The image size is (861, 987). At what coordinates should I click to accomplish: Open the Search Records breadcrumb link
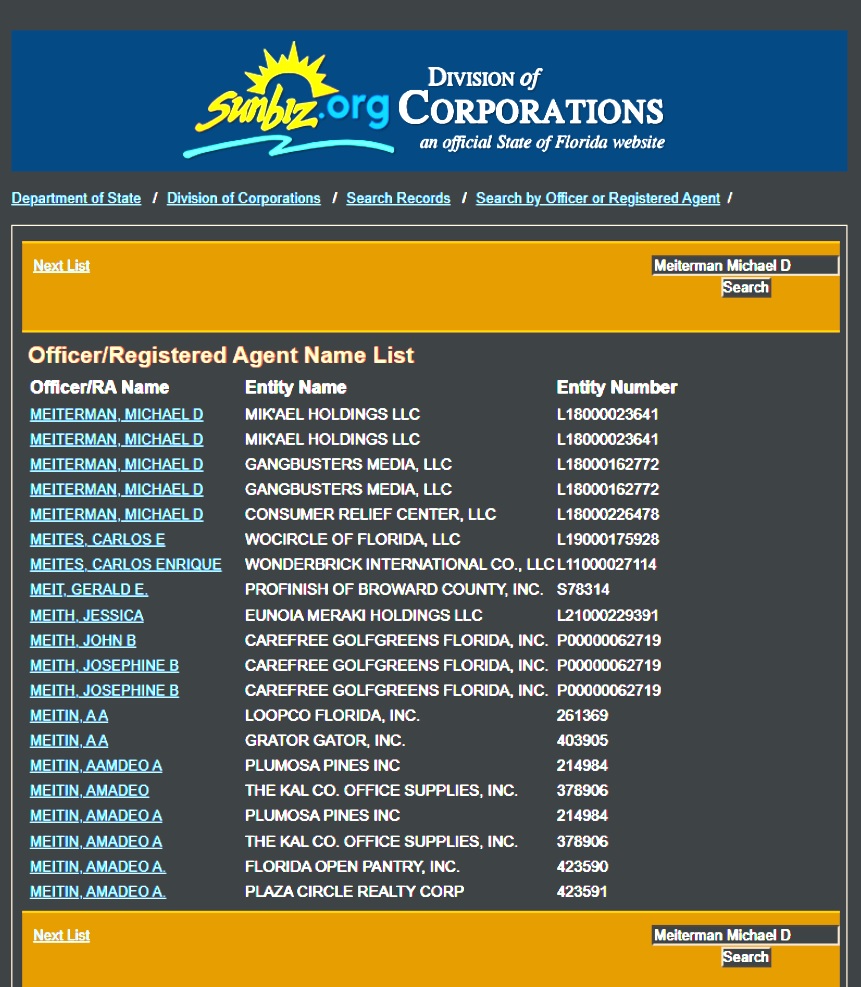(398, 198)
